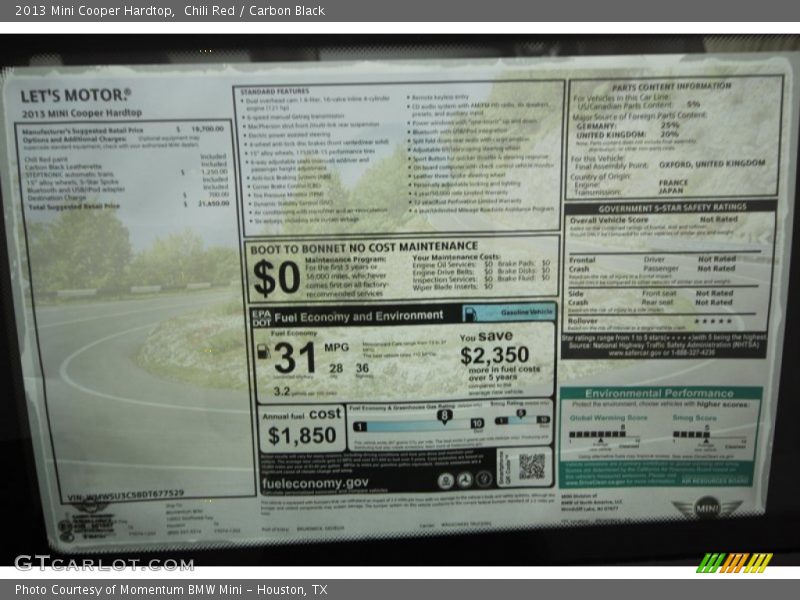Click the '2013 MINI Cooper Hardtop' sticker subtitle

(82, 113)
